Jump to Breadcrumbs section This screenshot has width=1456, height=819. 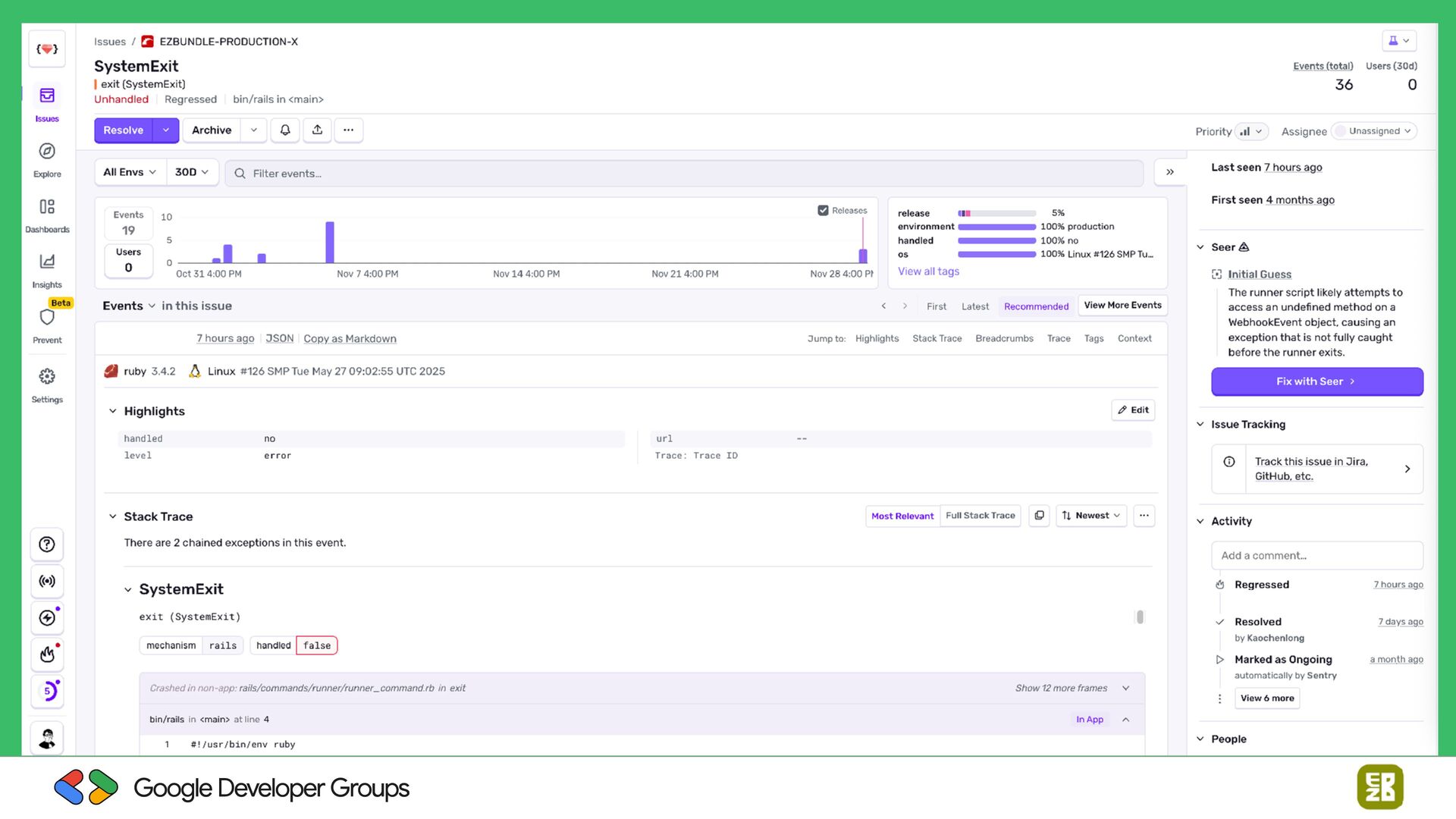[1004, 338]
